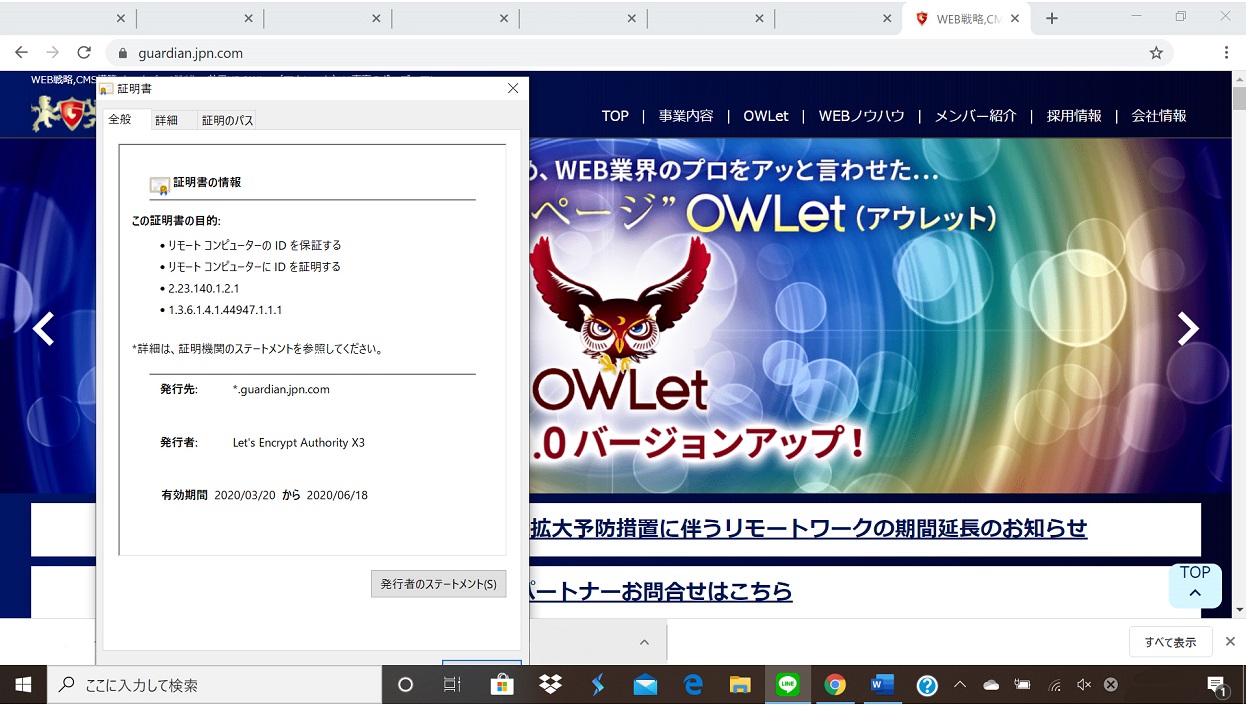The height and width of the screenshot is (707, 1246).
Task: Click the リモート コンピューターの ID を保証する line
Action: [254, 245]
